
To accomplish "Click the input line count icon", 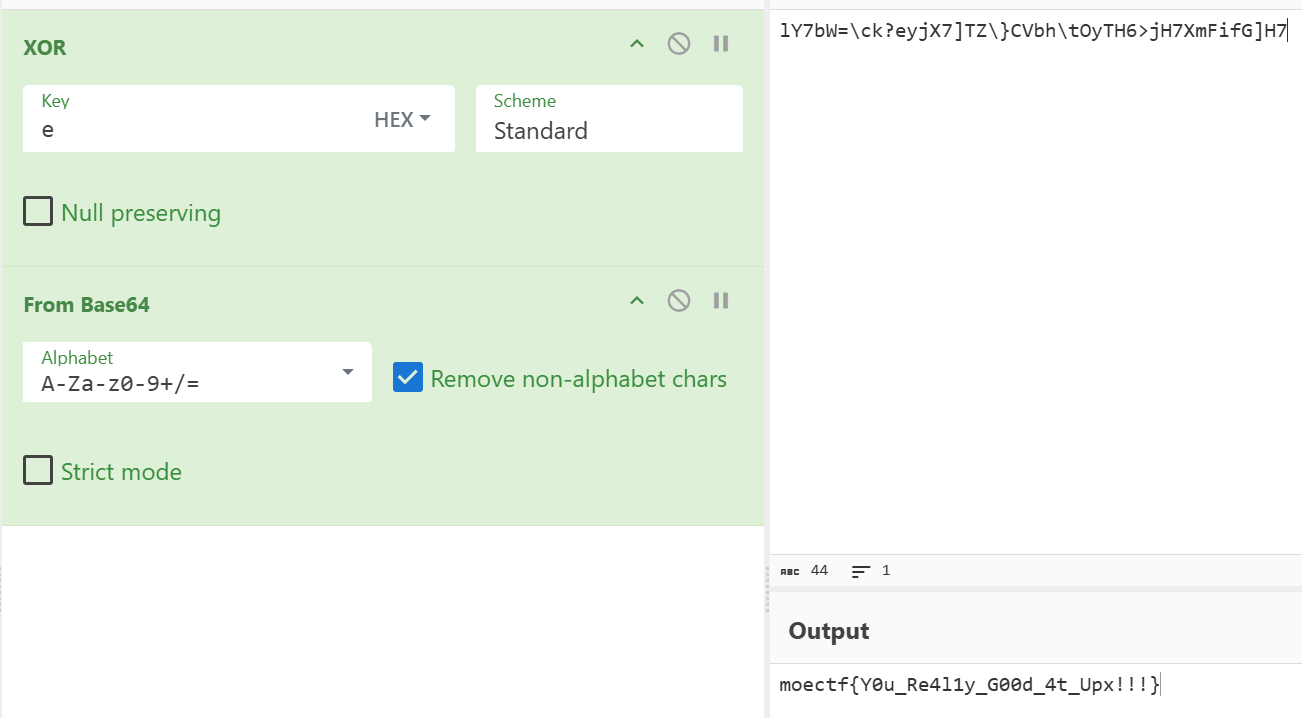I will click(861, 571).
